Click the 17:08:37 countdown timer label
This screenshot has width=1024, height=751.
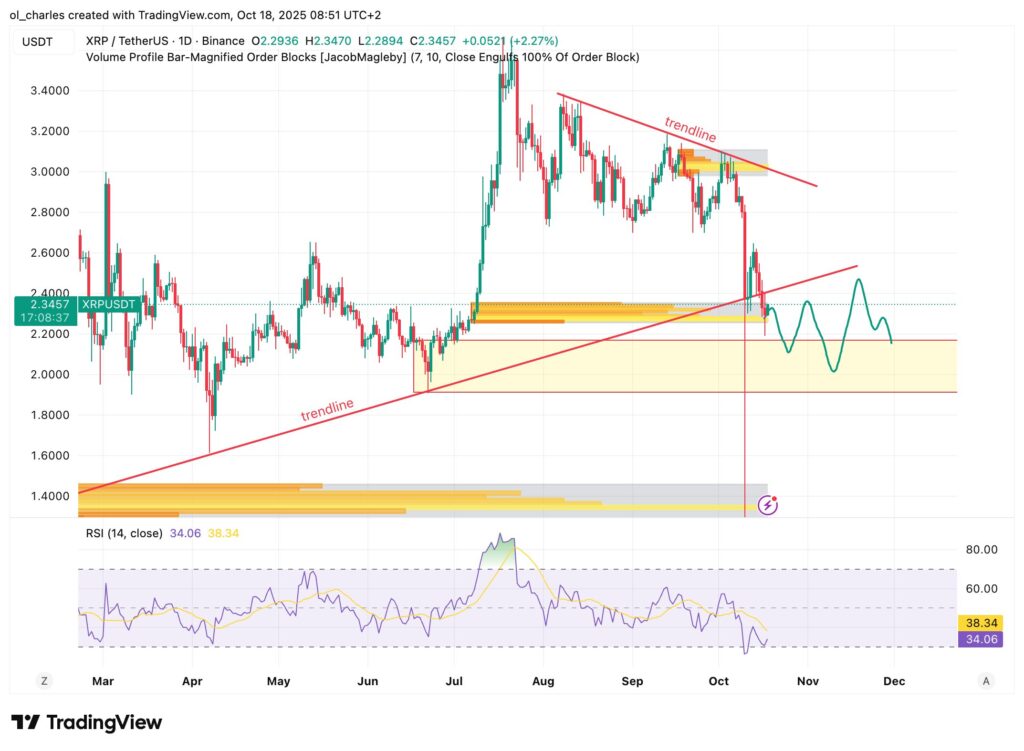tap(43, 315)
